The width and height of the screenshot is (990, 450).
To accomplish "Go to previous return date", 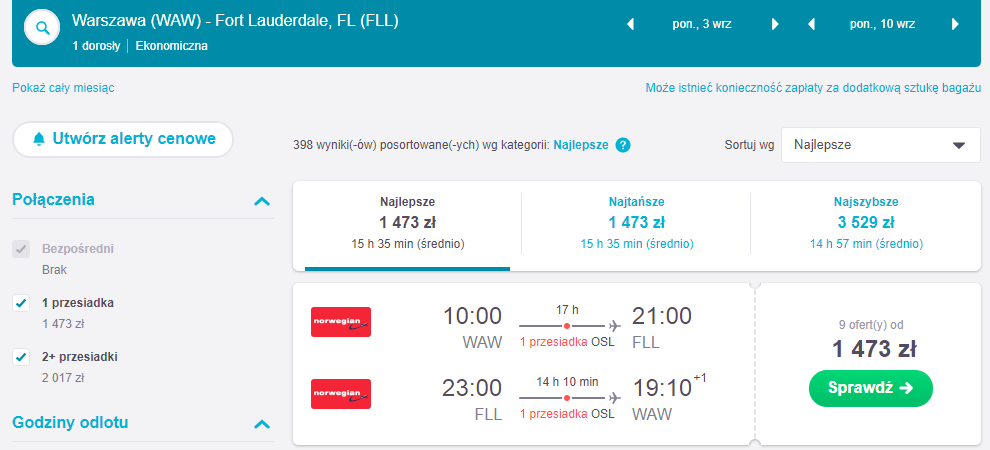I will [811, 25].
